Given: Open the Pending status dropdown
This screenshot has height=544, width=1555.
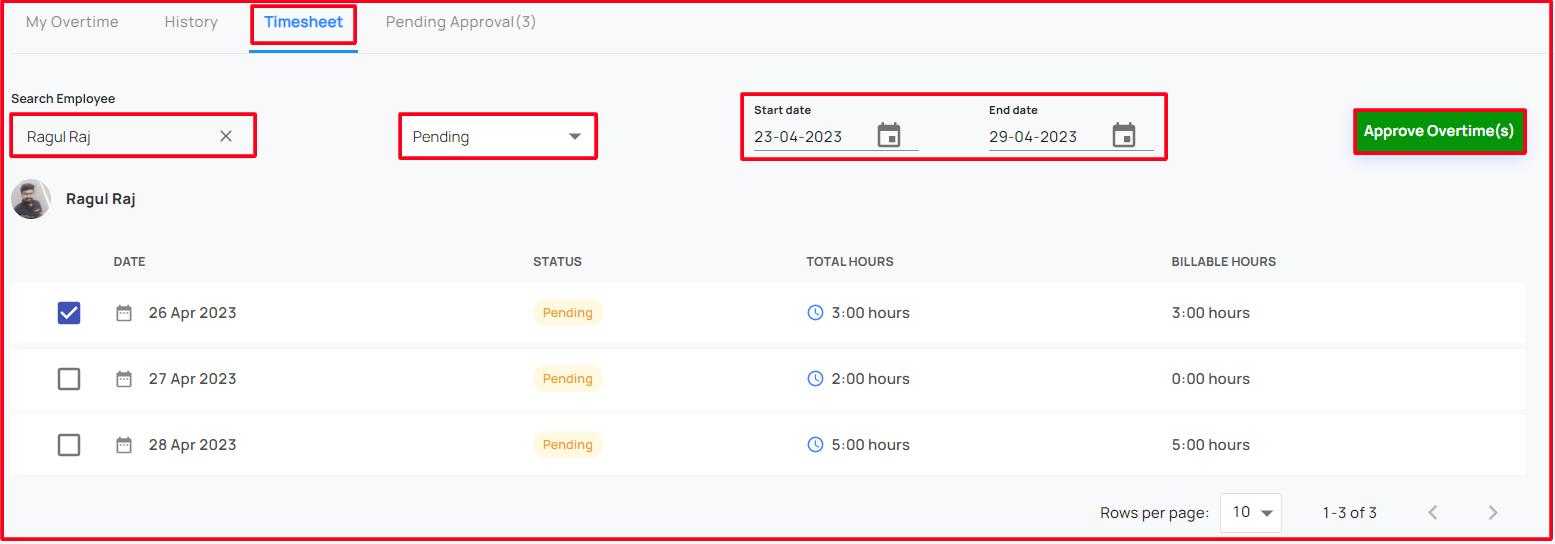Looking at the screenshot, I should pyautogui.click(x=498, y=136).
